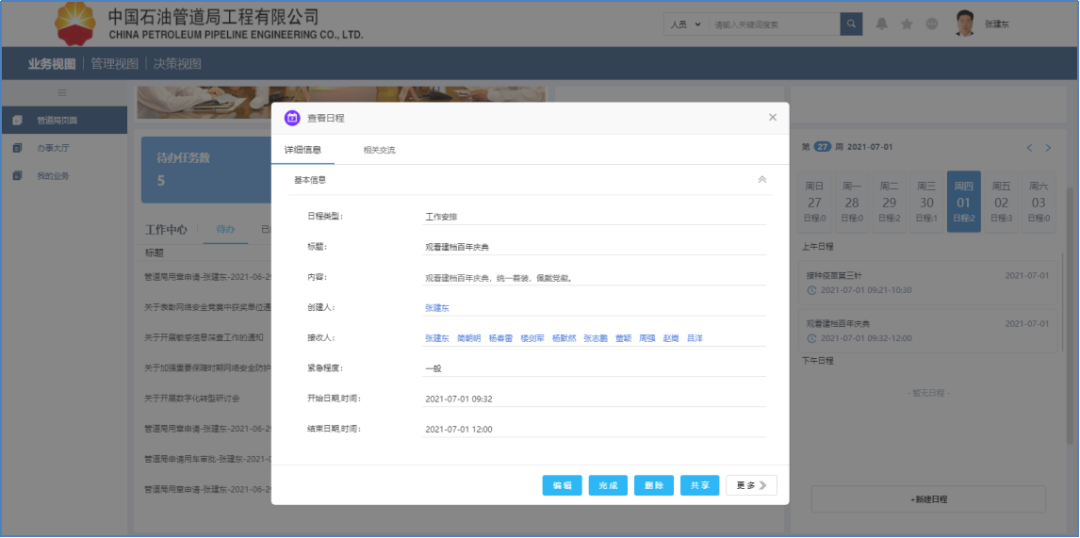Image resolution: width=1080 pixels, height=538 pixels.
Task: Click the 管道局页面 sidebar icon
Action: [17, 121]
